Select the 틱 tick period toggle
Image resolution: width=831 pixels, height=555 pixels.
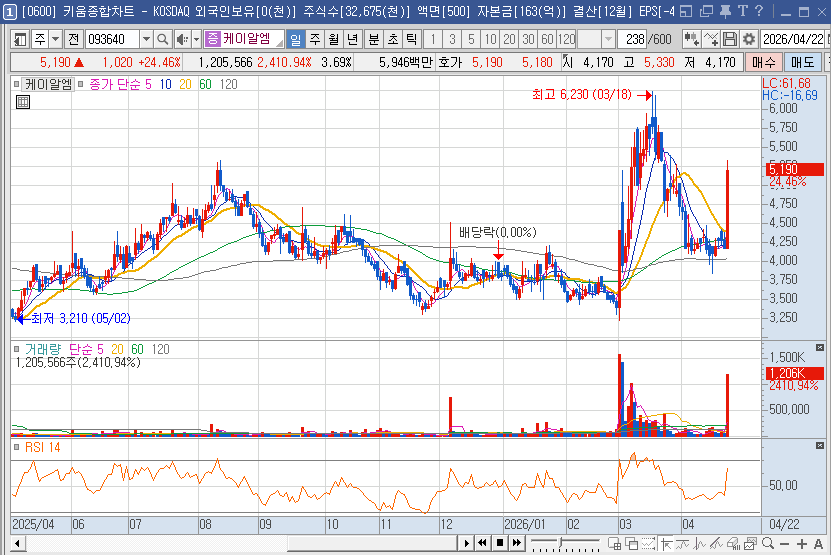(411, 39)
